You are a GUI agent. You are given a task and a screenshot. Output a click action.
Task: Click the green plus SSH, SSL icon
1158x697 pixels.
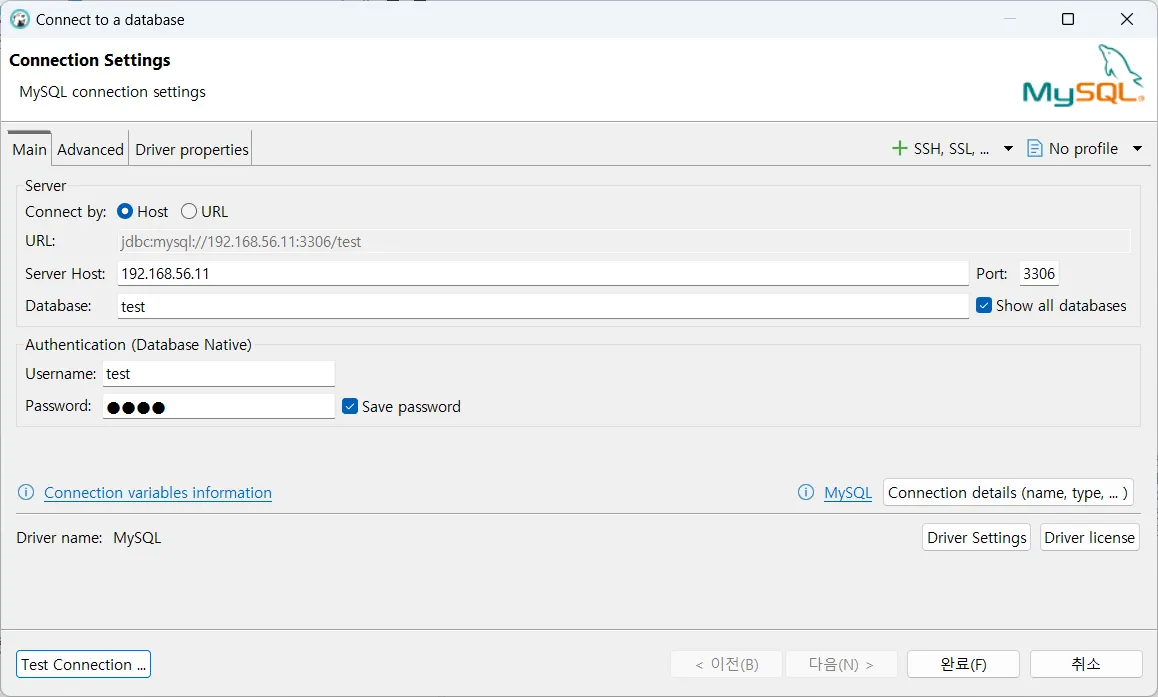(900, 148)
